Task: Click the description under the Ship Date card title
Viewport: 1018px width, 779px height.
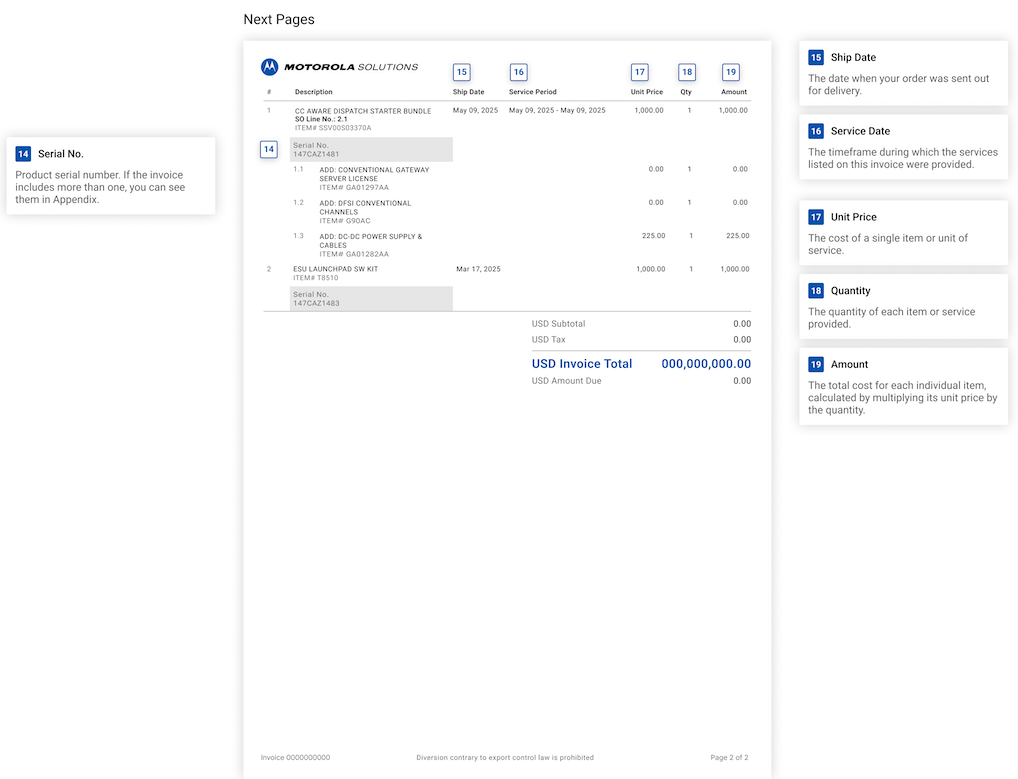Action: click(899, 84)
